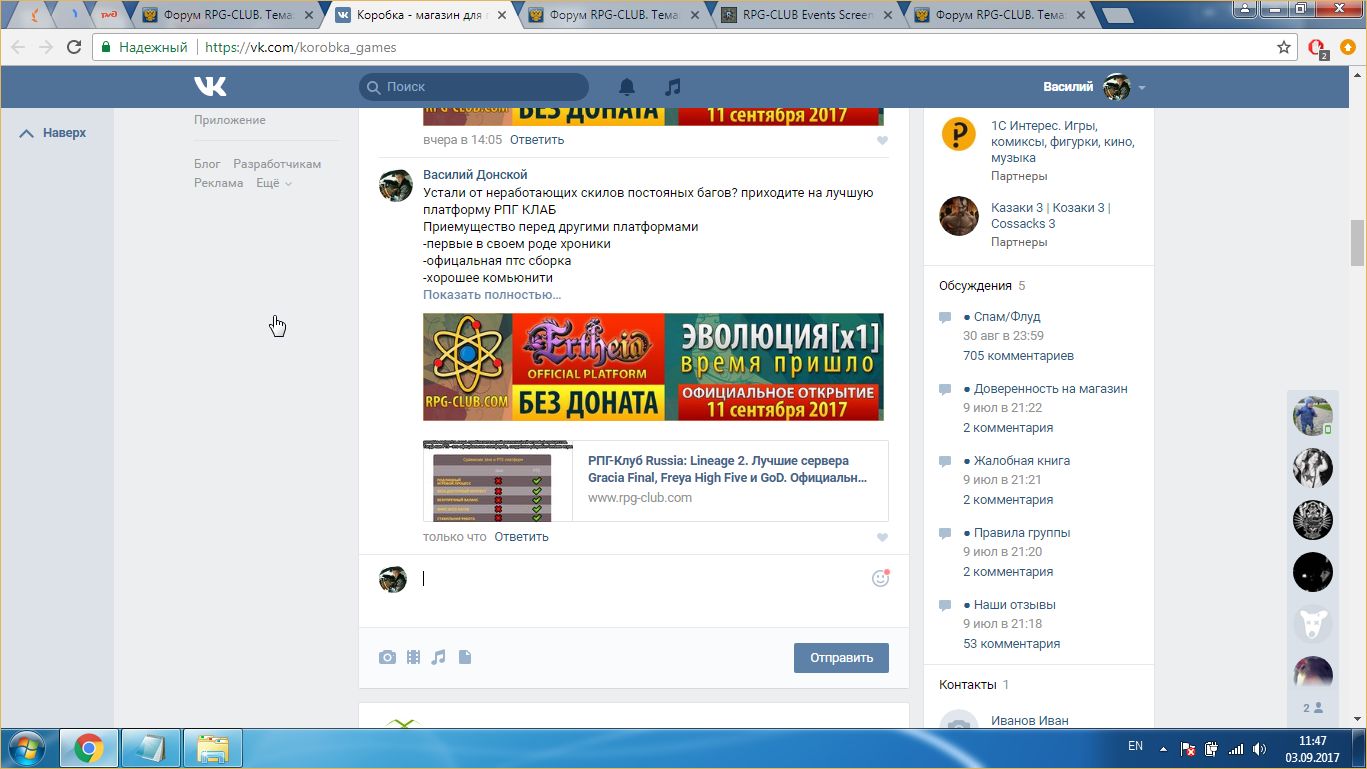Click the 1С Интерес partner logo
The height and width of the screenshot is (769, 1367).
point(959,135)
